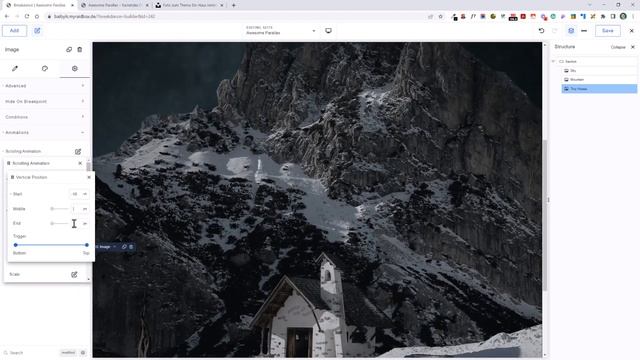
Task: Open the desktop breakpoint device icon
Action: point(328,31)
